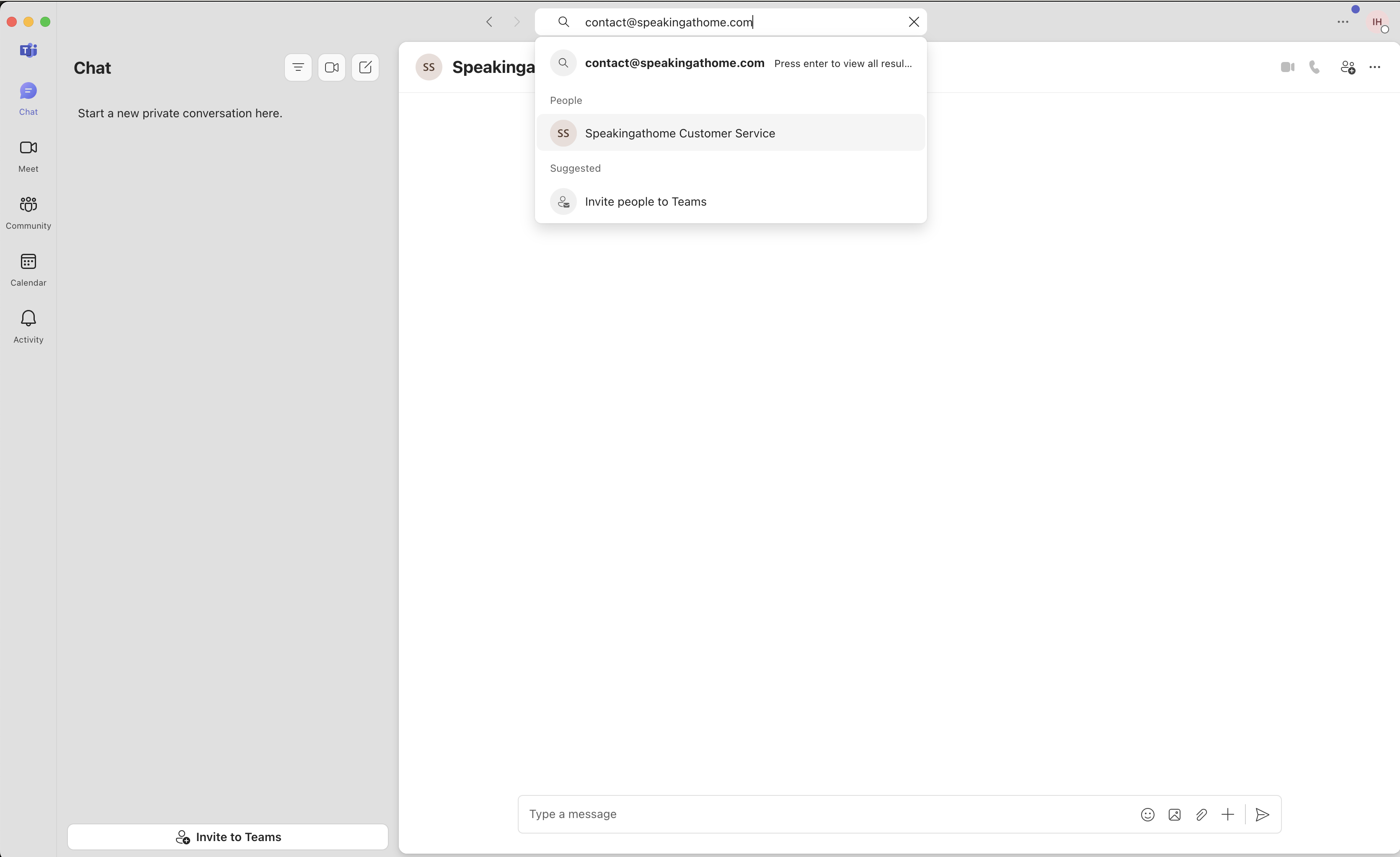
Task: Open the chat filter options
Action: click(x=298, y=67)
